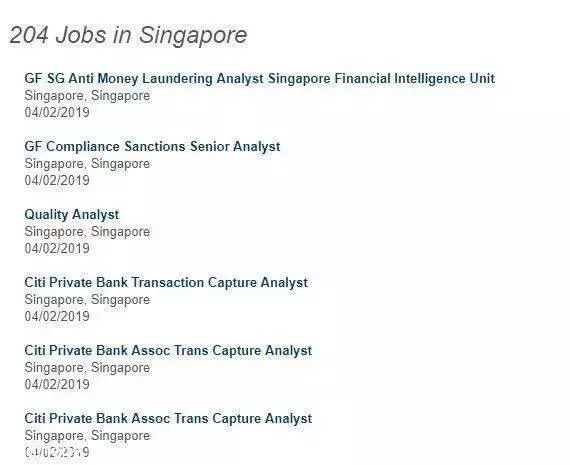
Task: Click location under Transaction Capture Analyst job
Action: (x=87, y=300)
